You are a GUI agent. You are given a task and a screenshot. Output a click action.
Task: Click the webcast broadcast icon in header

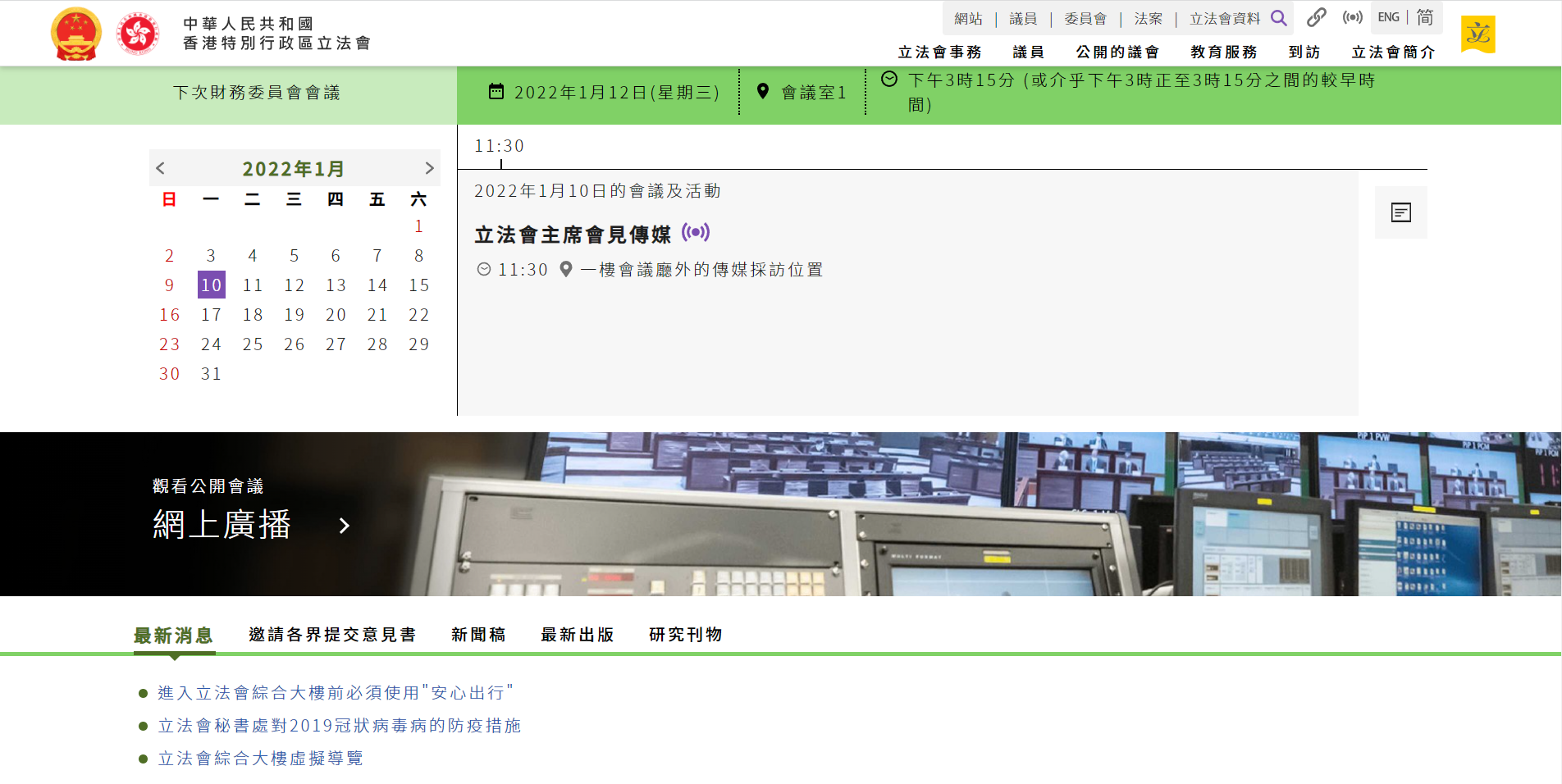(x=1352, y=17)
